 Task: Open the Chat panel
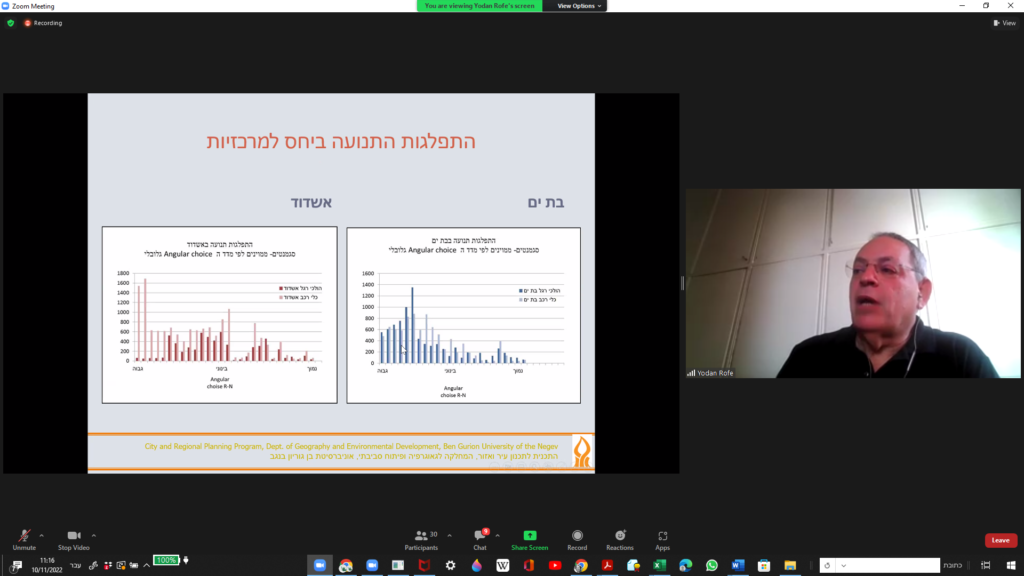(x=480, y=538)
